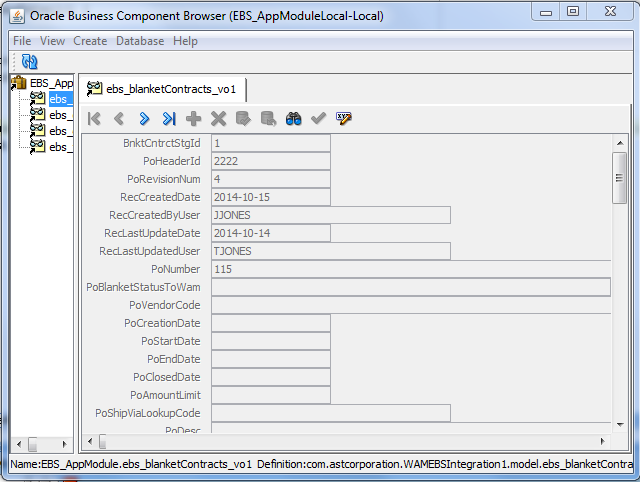Click the form horizontal scrollbar thumb
The height and width of the screenshot is (482, 640).
[102, 441]
